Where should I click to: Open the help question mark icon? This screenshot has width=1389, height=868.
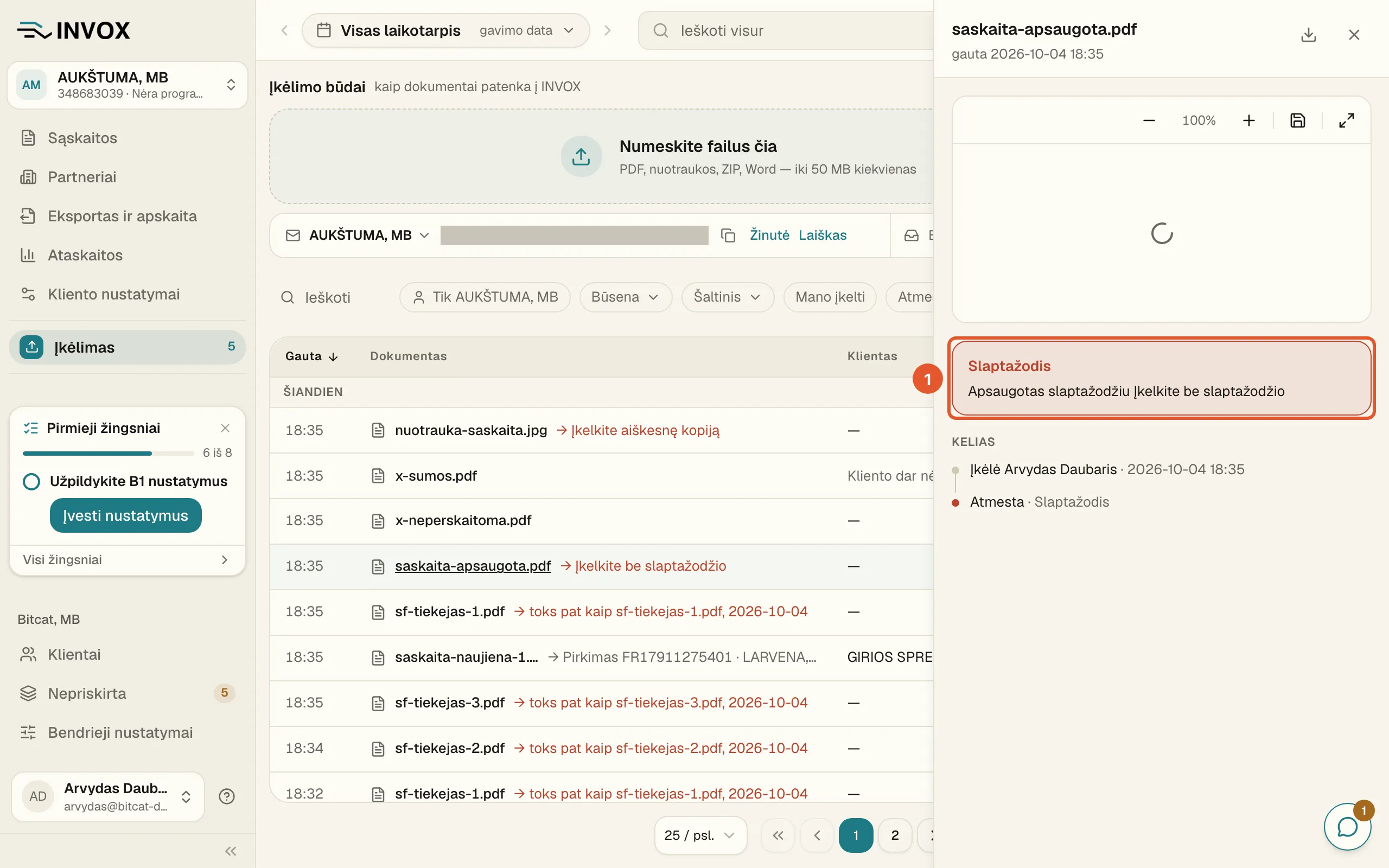[x=227, y=796]
